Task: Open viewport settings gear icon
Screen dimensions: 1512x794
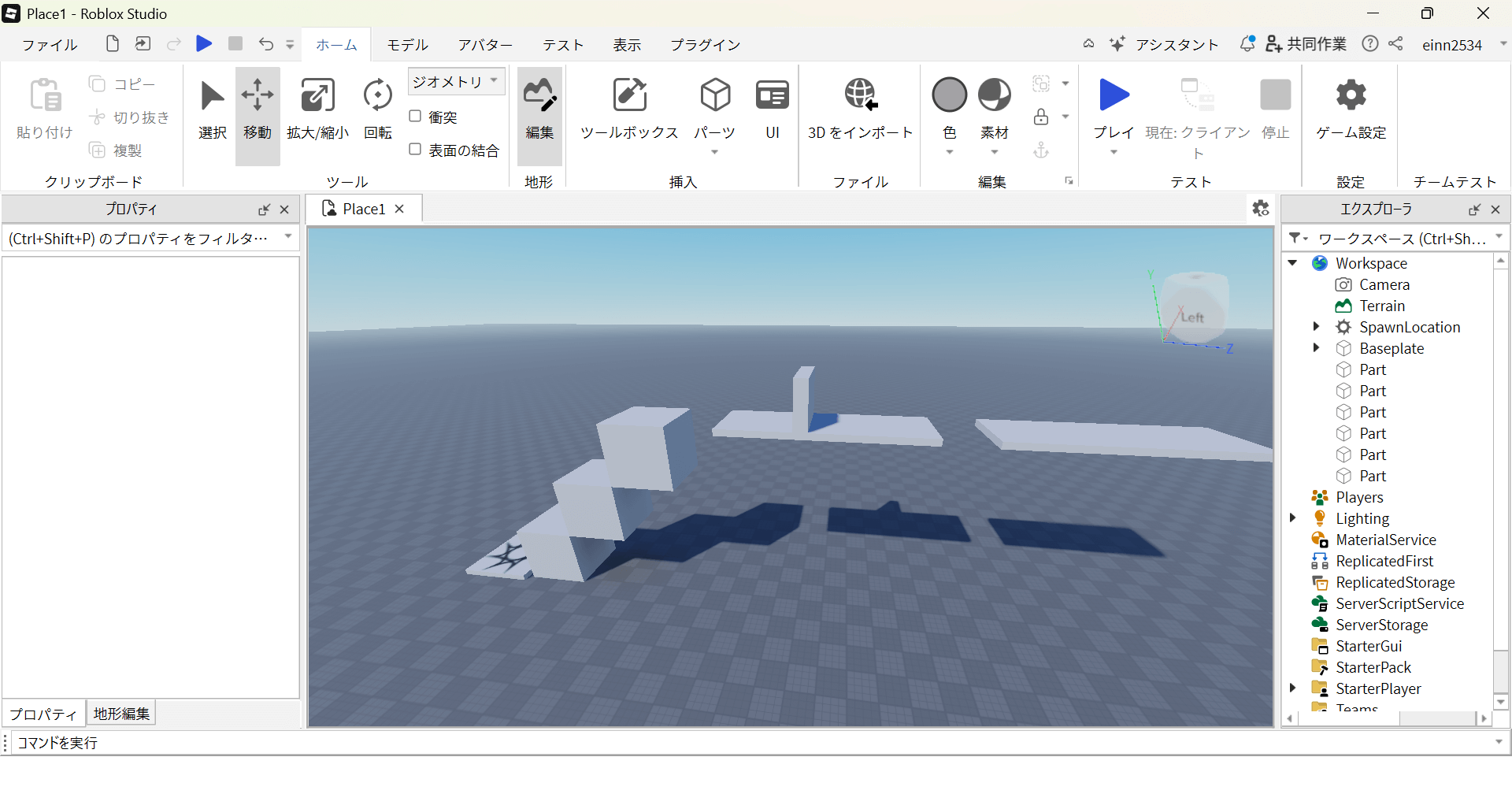Action: click(x=1261, y=208)
